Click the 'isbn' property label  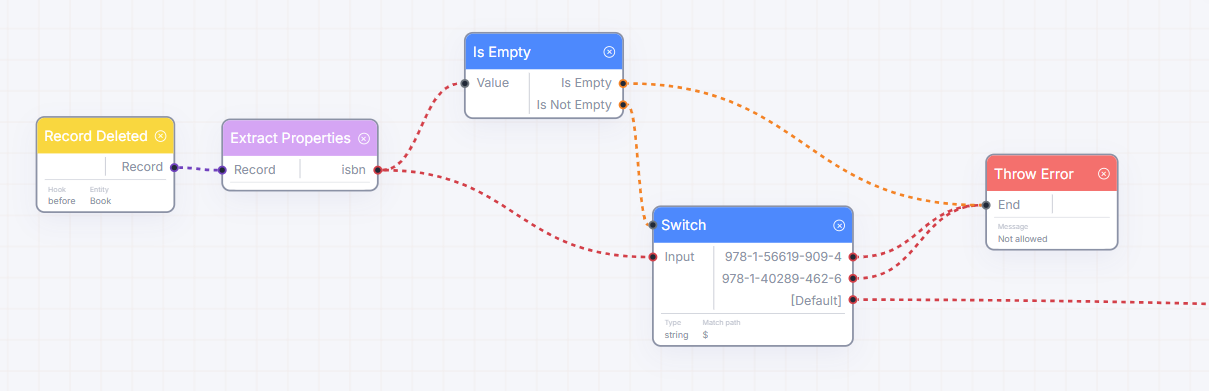click(354, 169)
